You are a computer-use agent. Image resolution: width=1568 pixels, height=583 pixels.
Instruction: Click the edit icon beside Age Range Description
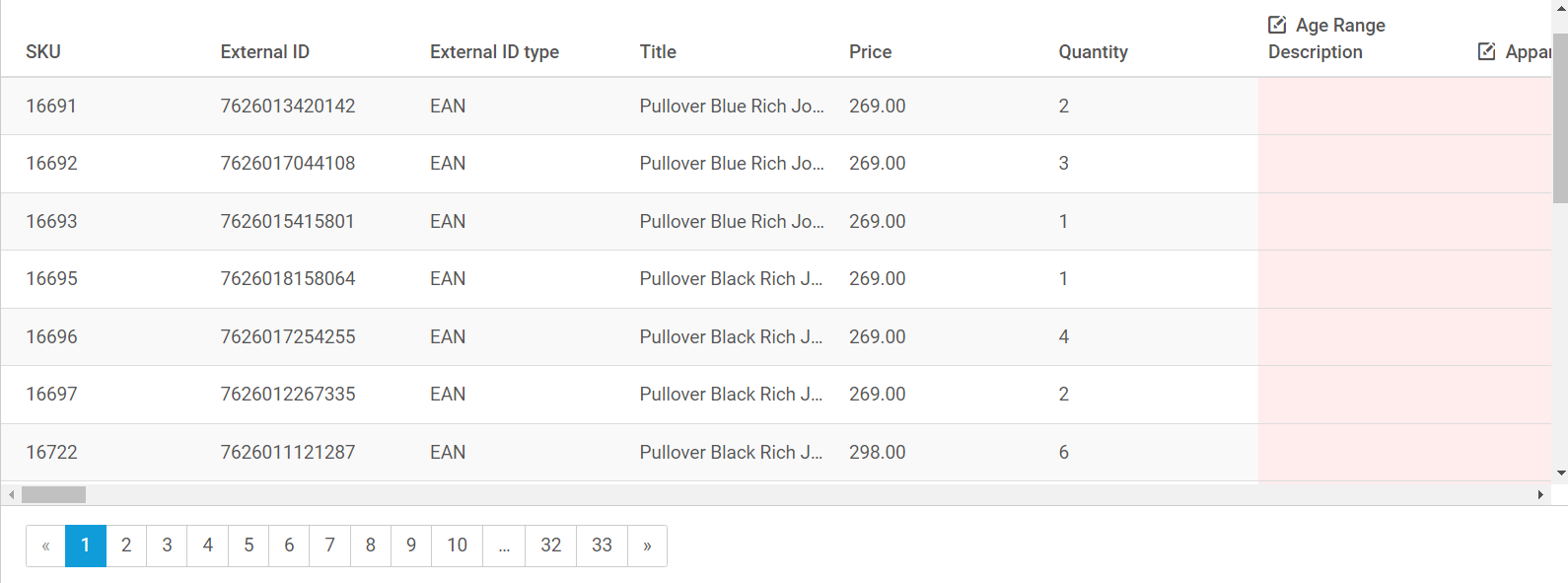tap(1277, 25)
